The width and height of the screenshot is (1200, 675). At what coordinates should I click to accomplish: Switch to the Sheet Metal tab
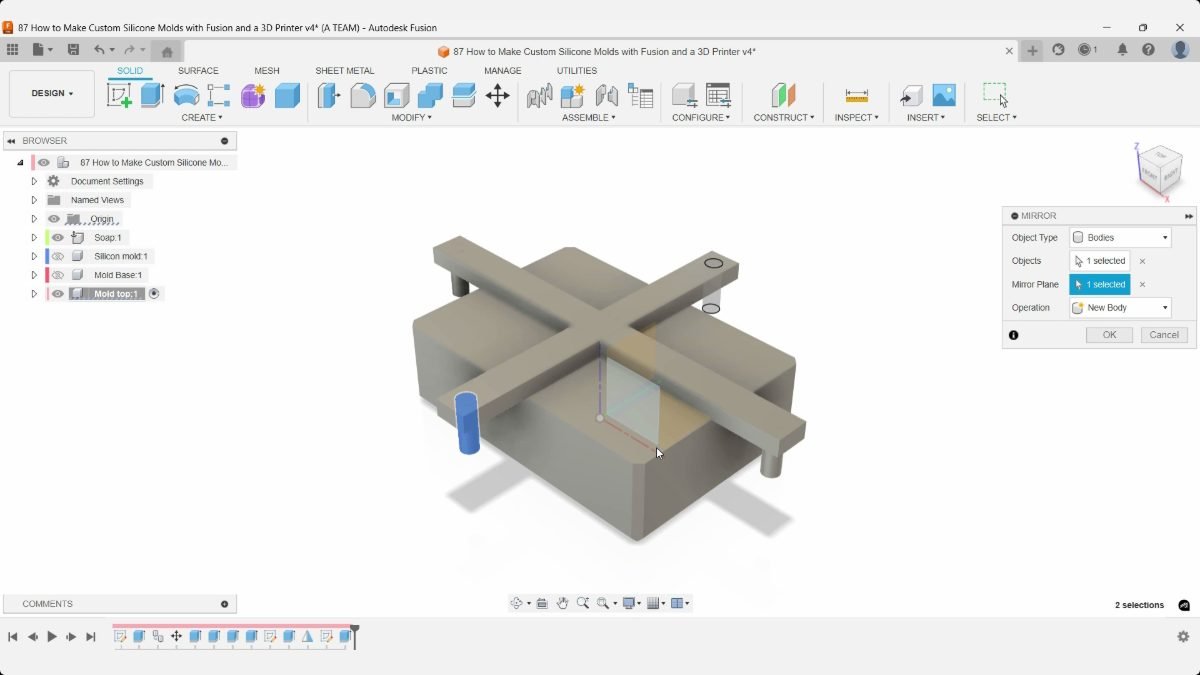pyautogui.click(x=345, y=71)
